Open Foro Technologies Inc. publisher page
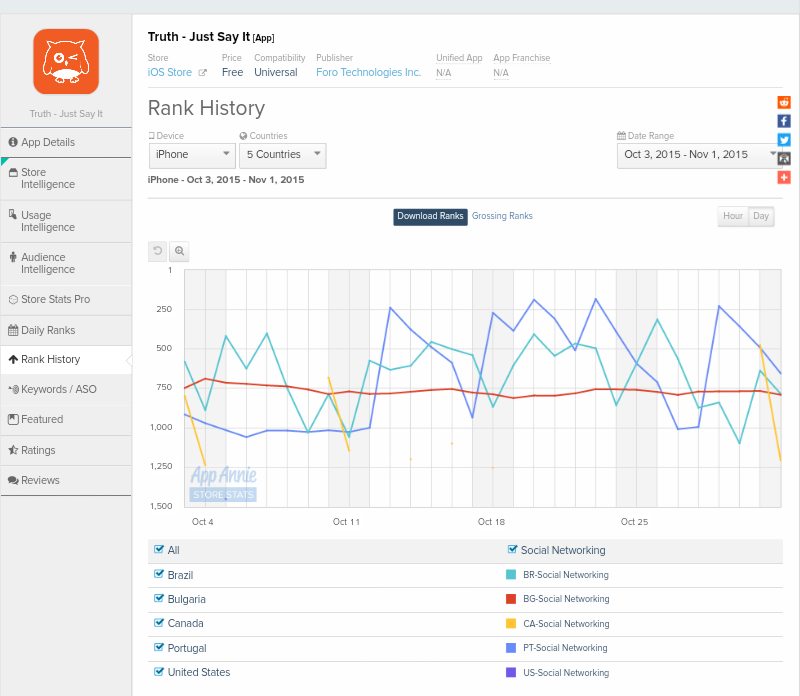Screen dimensions: 800x696 [368, 72]
